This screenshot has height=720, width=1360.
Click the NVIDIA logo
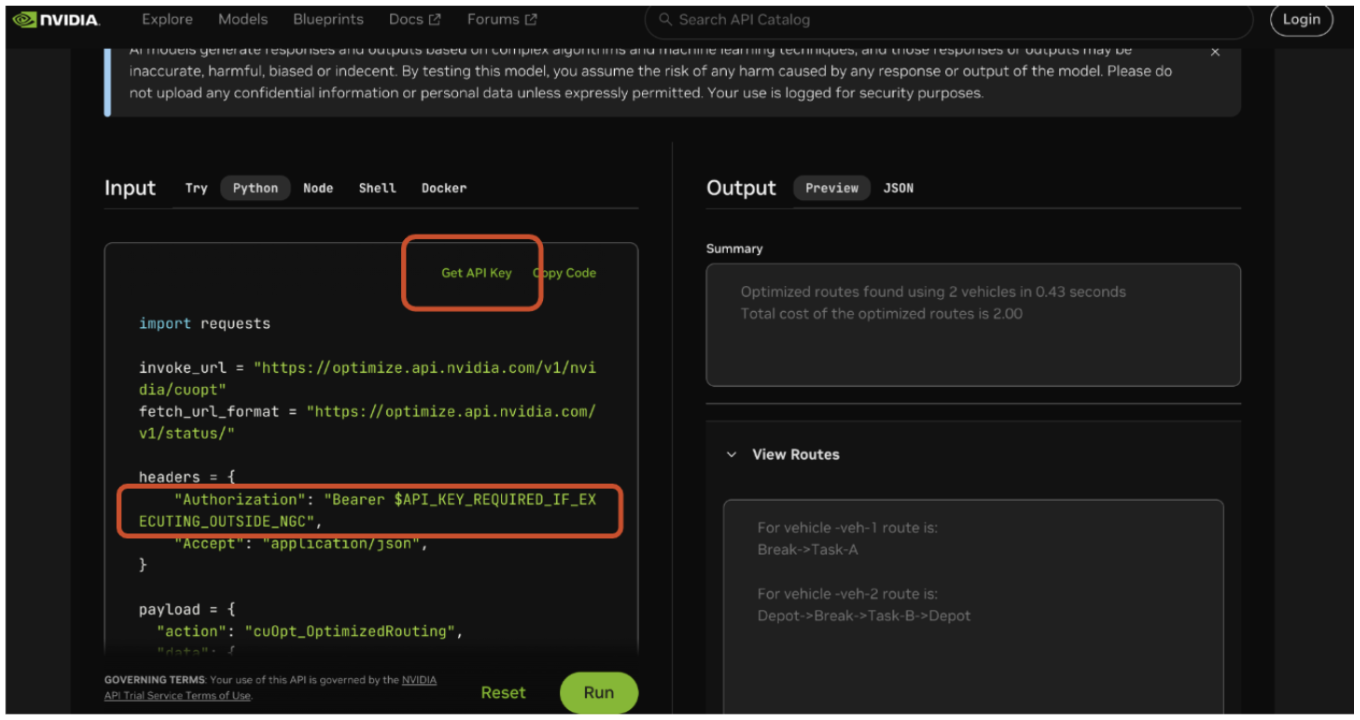[x=56, y=20]
